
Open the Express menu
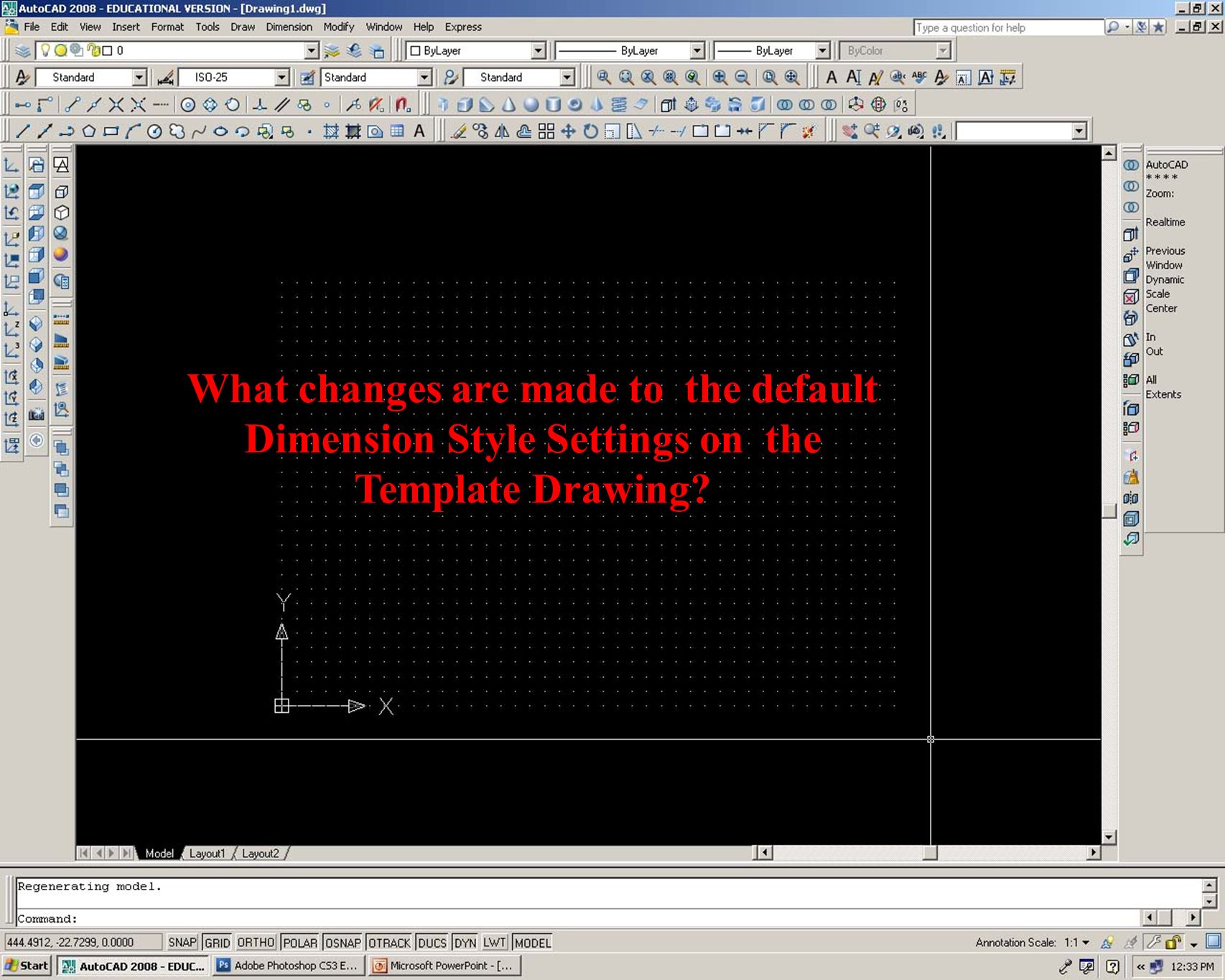point(463,27)
